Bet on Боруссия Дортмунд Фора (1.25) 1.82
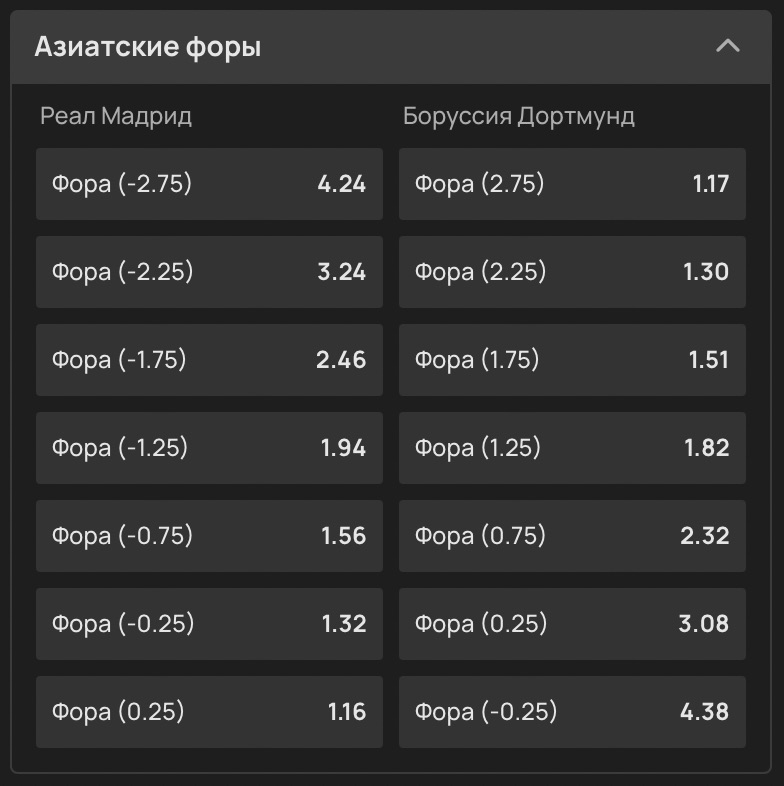784x786 pixels. tap(572, 448)
